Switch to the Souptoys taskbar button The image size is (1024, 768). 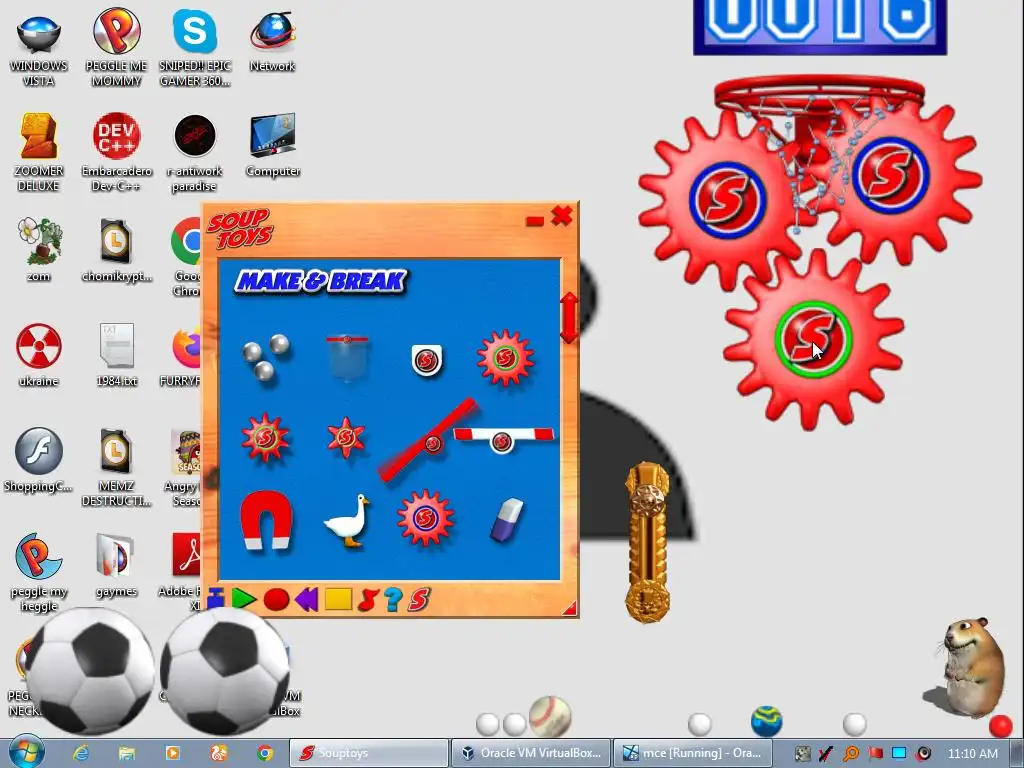coord(369,753)
